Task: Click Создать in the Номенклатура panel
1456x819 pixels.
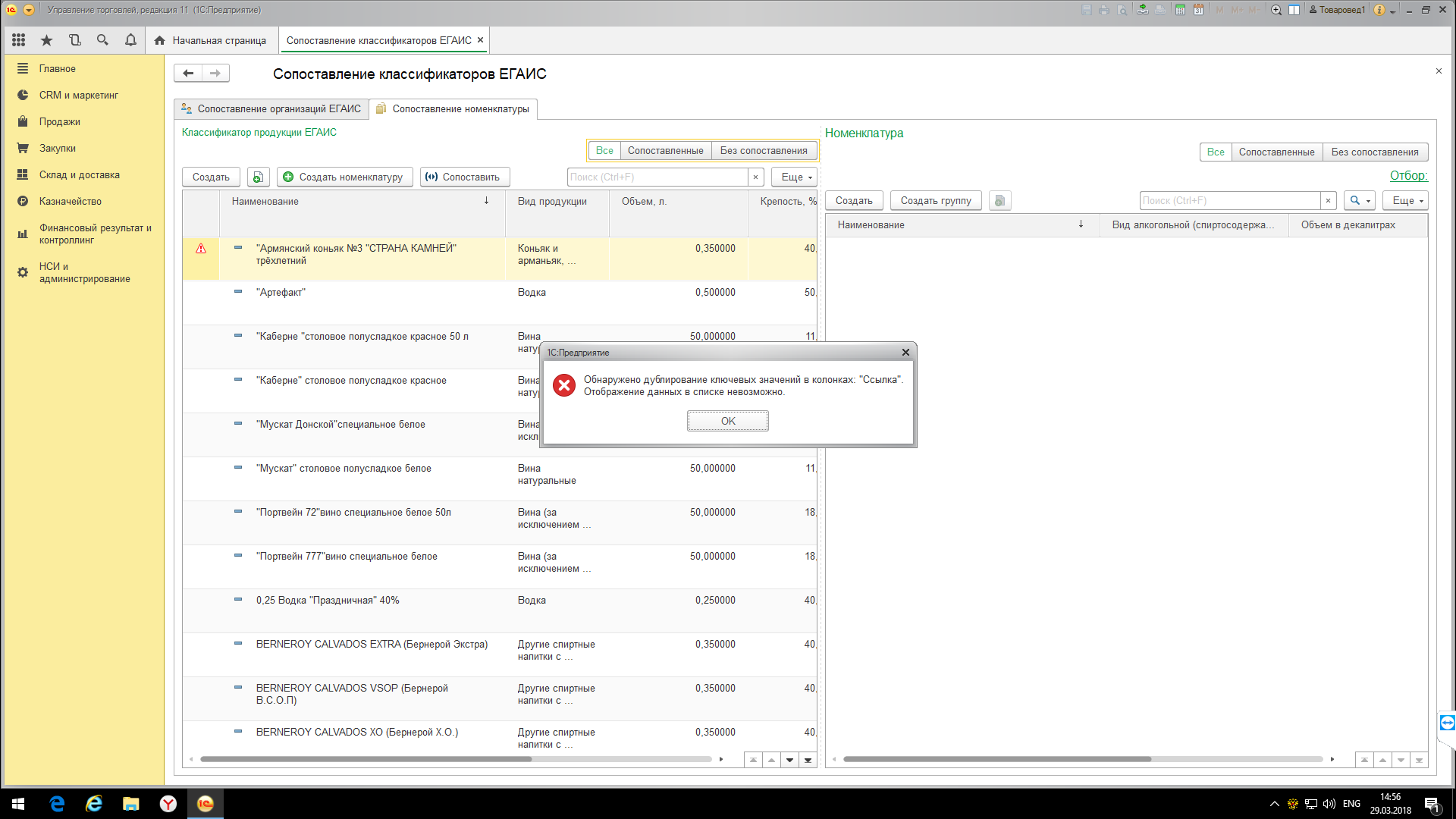Action: [x=854, y=201]
